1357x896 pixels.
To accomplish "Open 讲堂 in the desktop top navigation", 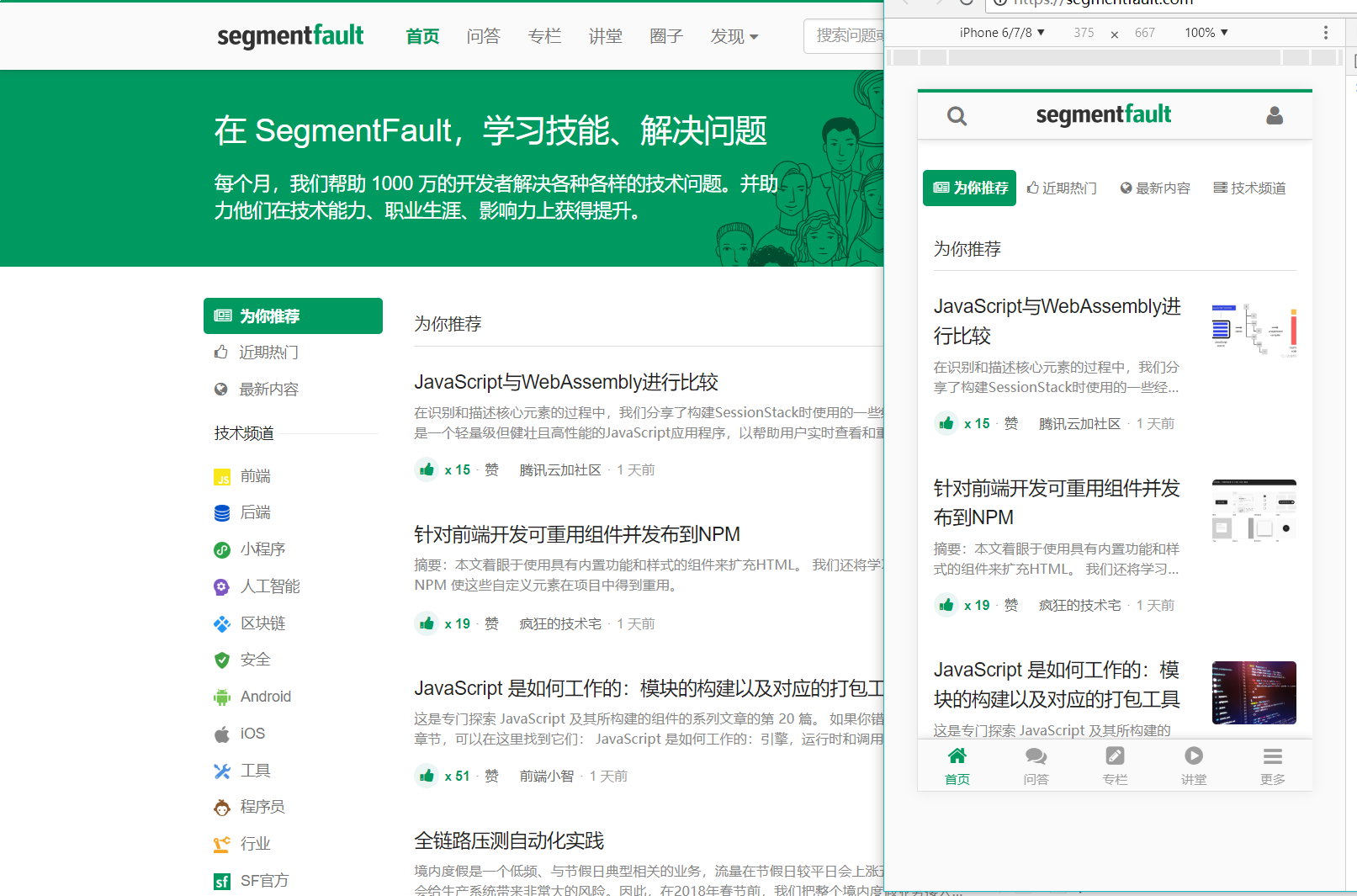I will coord(605,36).
